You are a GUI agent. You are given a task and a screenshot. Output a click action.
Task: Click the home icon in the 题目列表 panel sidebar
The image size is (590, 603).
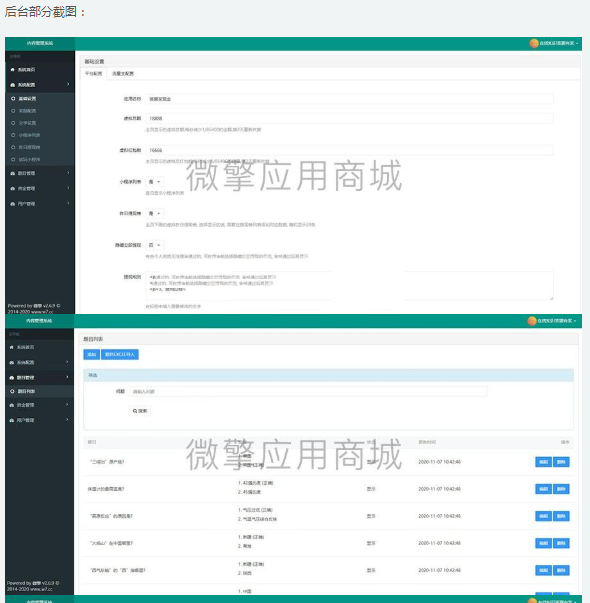[x=12, y=347]
